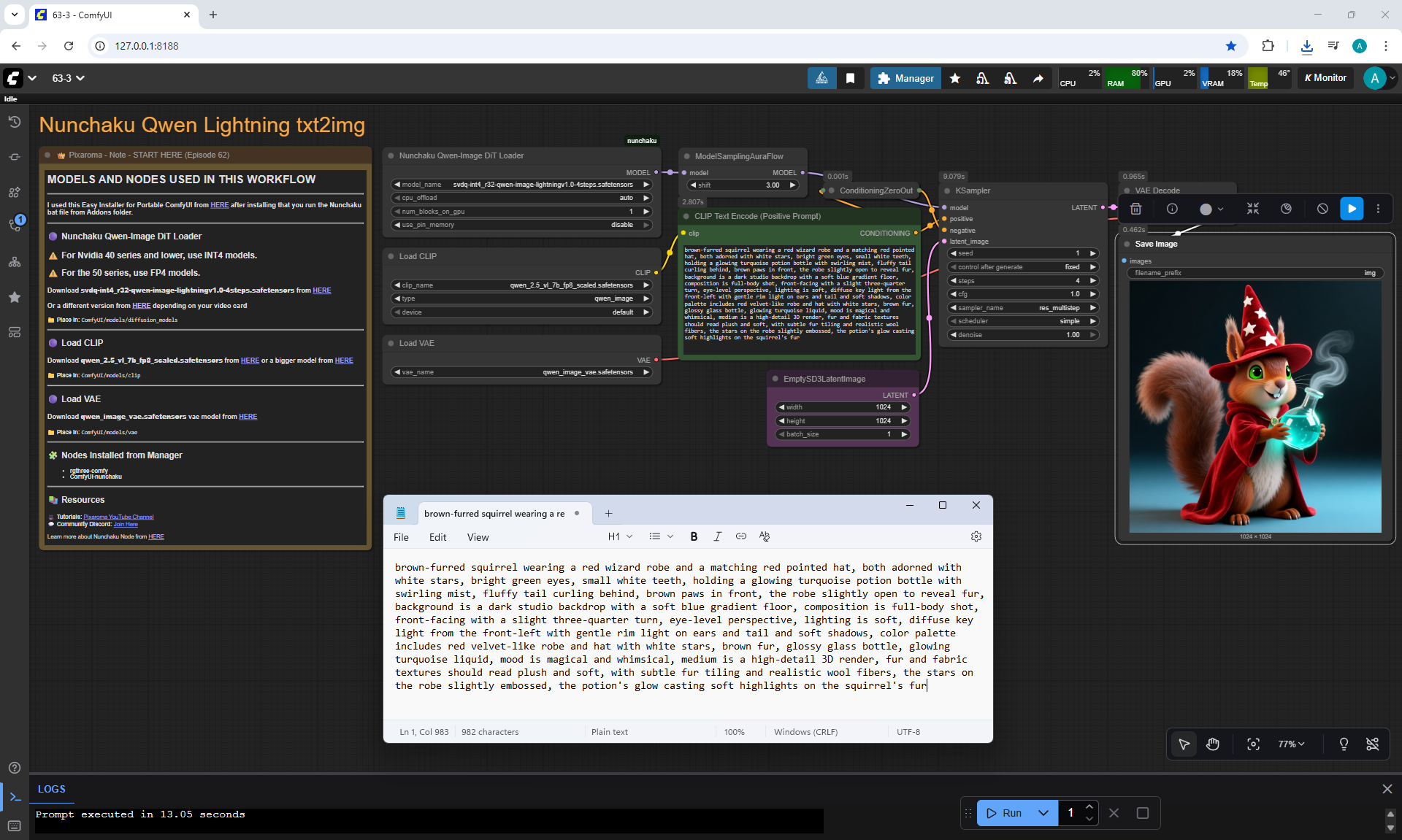Click the KSampler denoise slider
The image size is (1402, 840).
[x=1022, y=335]
